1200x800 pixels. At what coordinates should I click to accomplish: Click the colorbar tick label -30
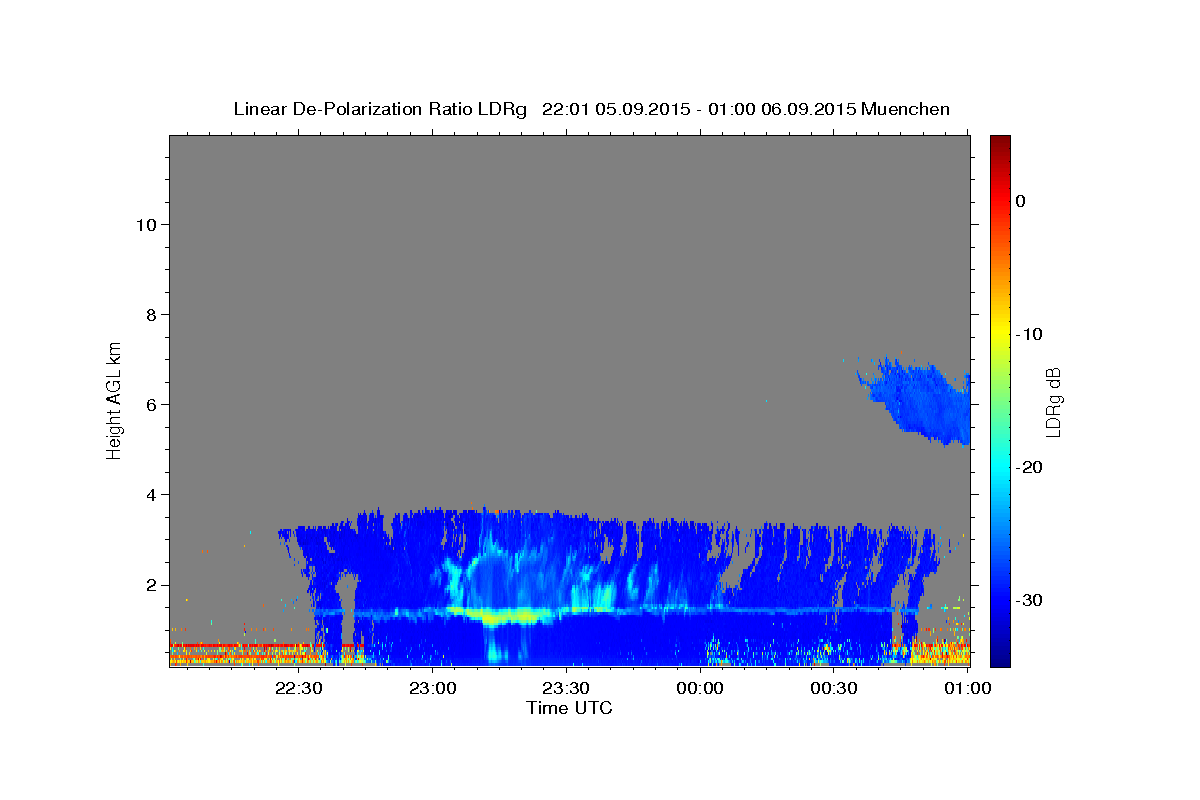[1029, 600]
